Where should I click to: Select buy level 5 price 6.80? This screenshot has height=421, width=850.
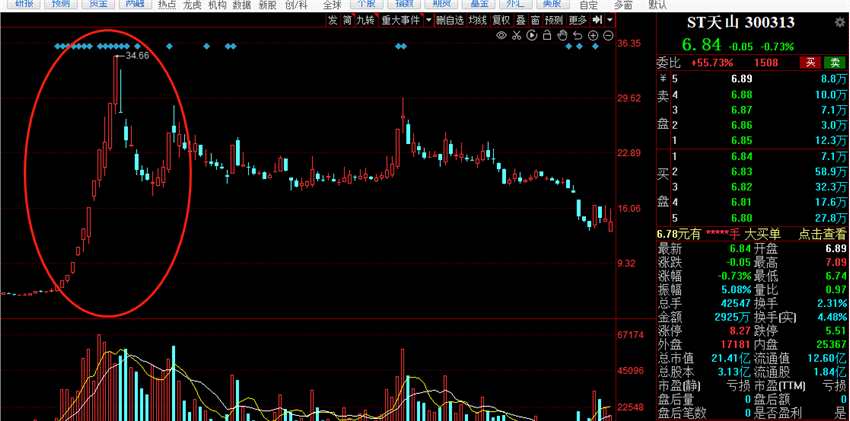click(x=742, y=218)
